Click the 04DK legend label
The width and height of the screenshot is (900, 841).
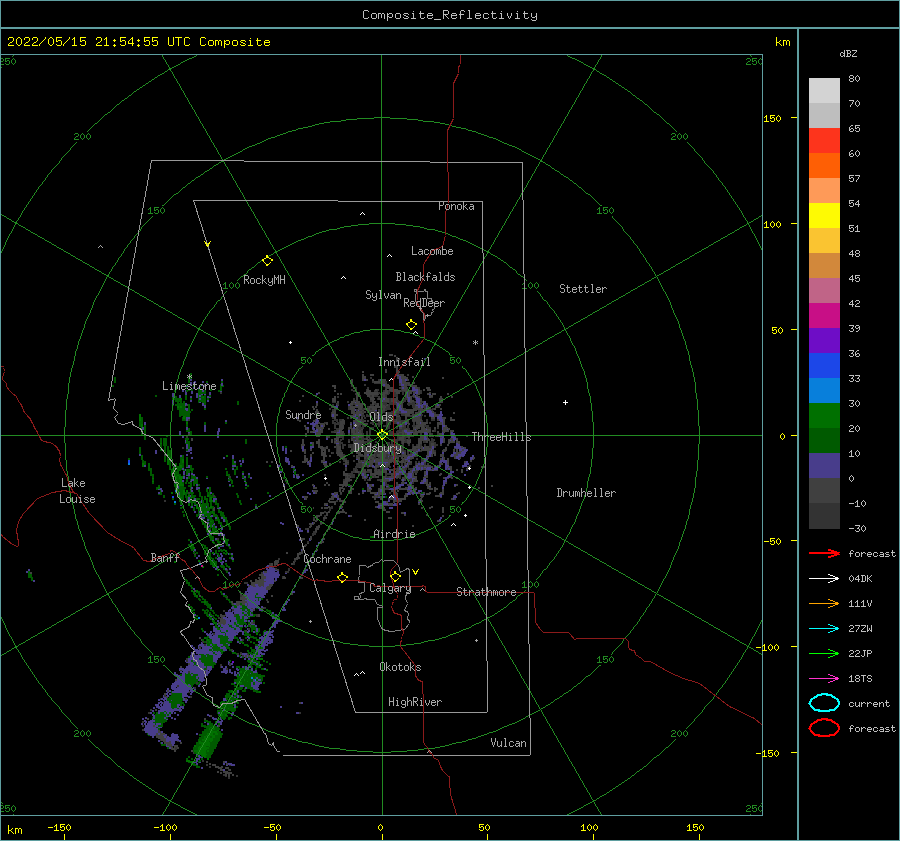pos(860,579)
